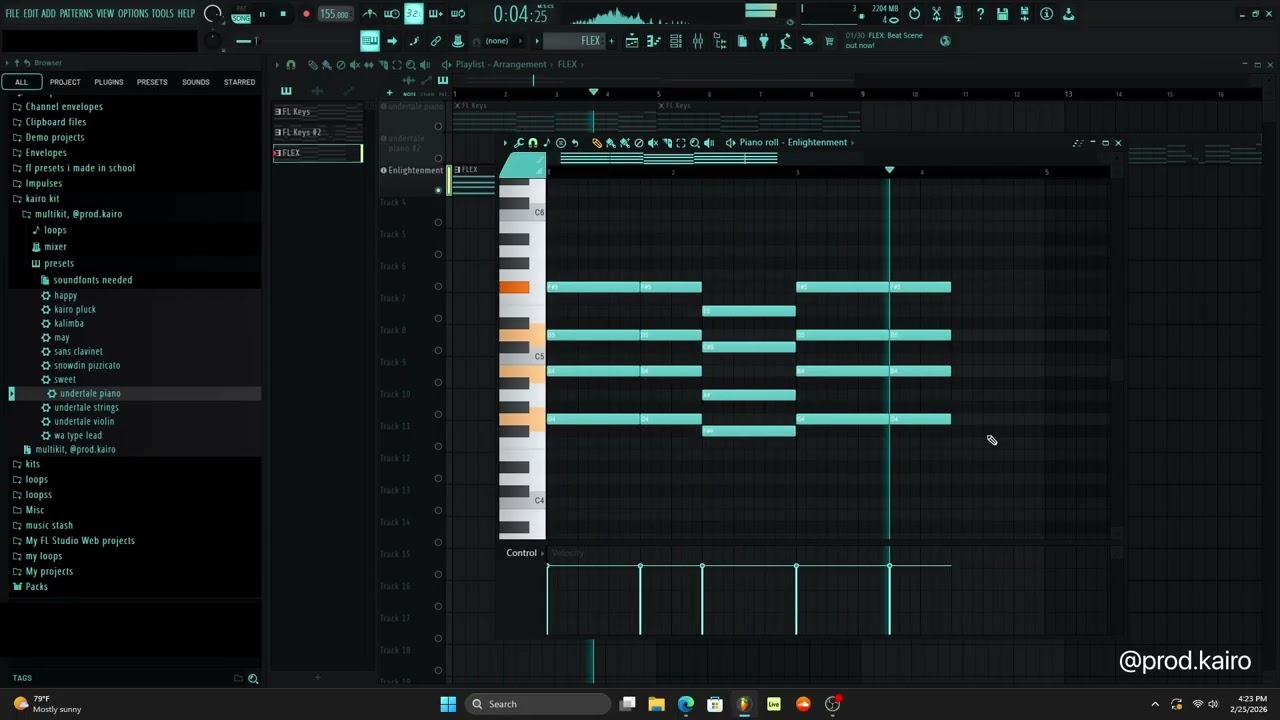1280x720 pixels.
Task: Open the PATTERNS menu
Action: [76, 14]
